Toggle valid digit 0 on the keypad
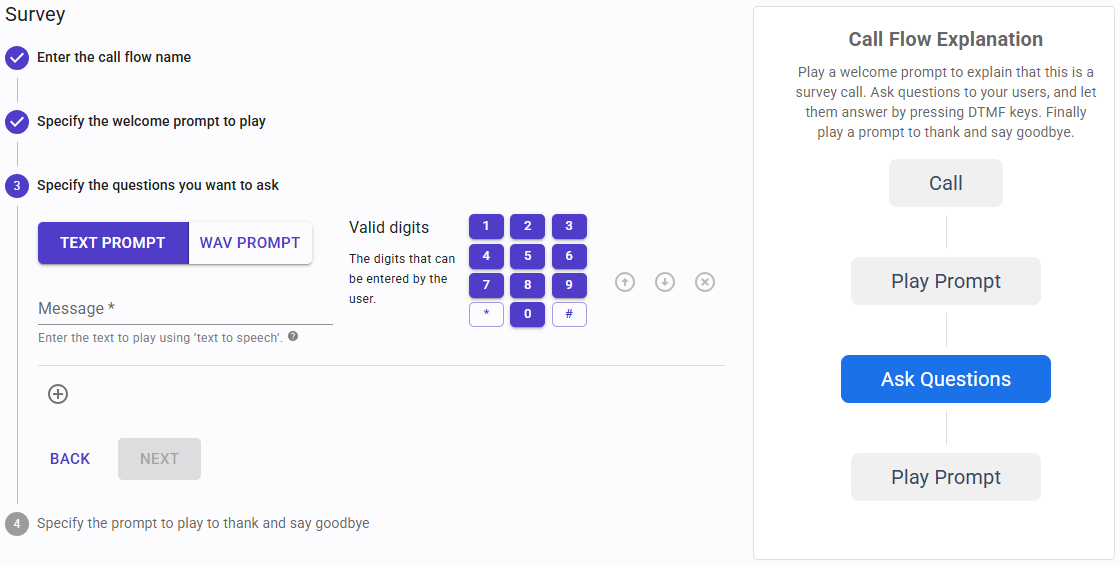1120x566 pixels. coord(527,314)
